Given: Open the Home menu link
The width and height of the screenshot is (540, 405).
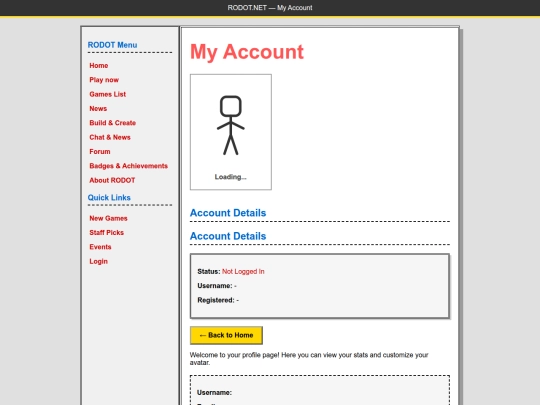Looking at the screenshot, I should (99, 65).
